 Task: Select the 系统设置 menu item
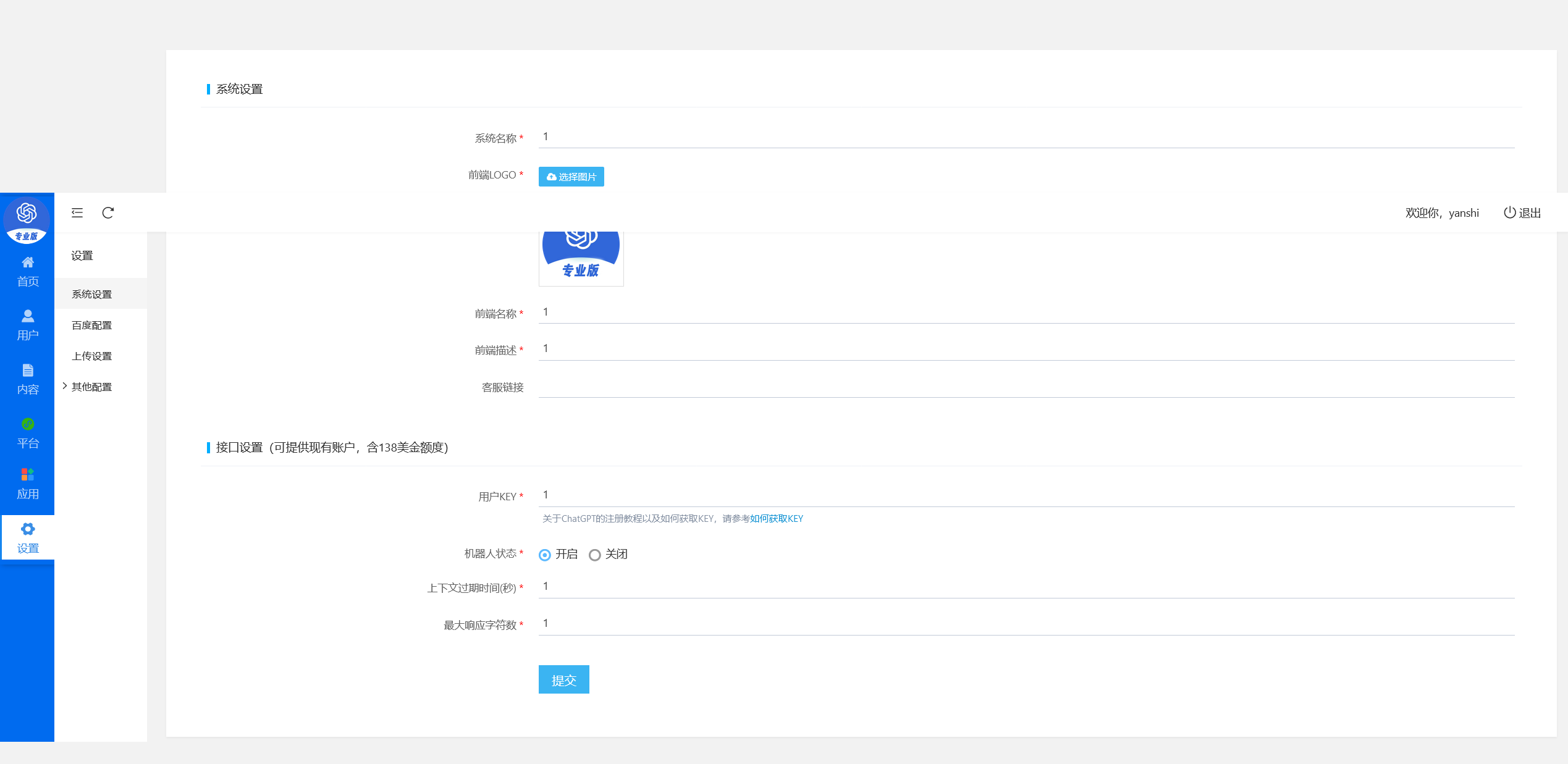click(91, 295)
